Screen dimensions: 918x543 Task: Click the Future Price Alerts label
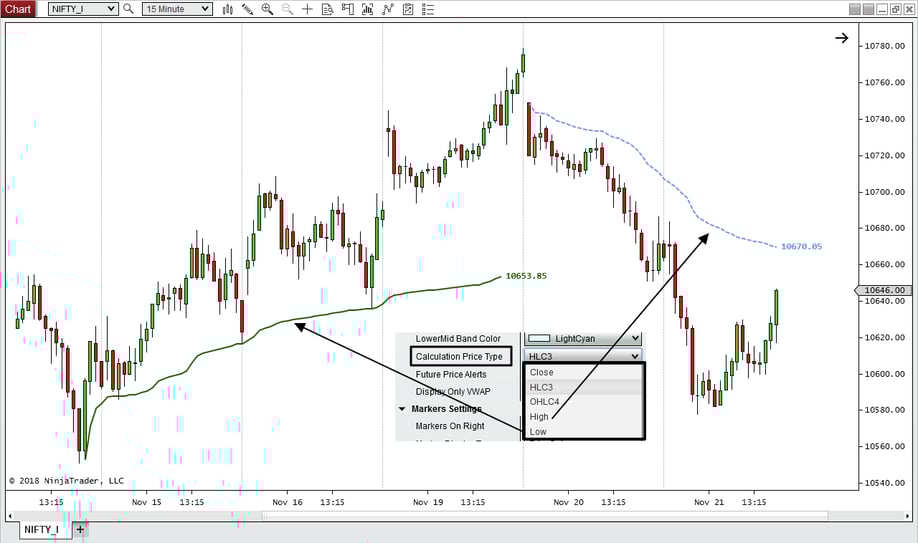[x=451, y=374]
